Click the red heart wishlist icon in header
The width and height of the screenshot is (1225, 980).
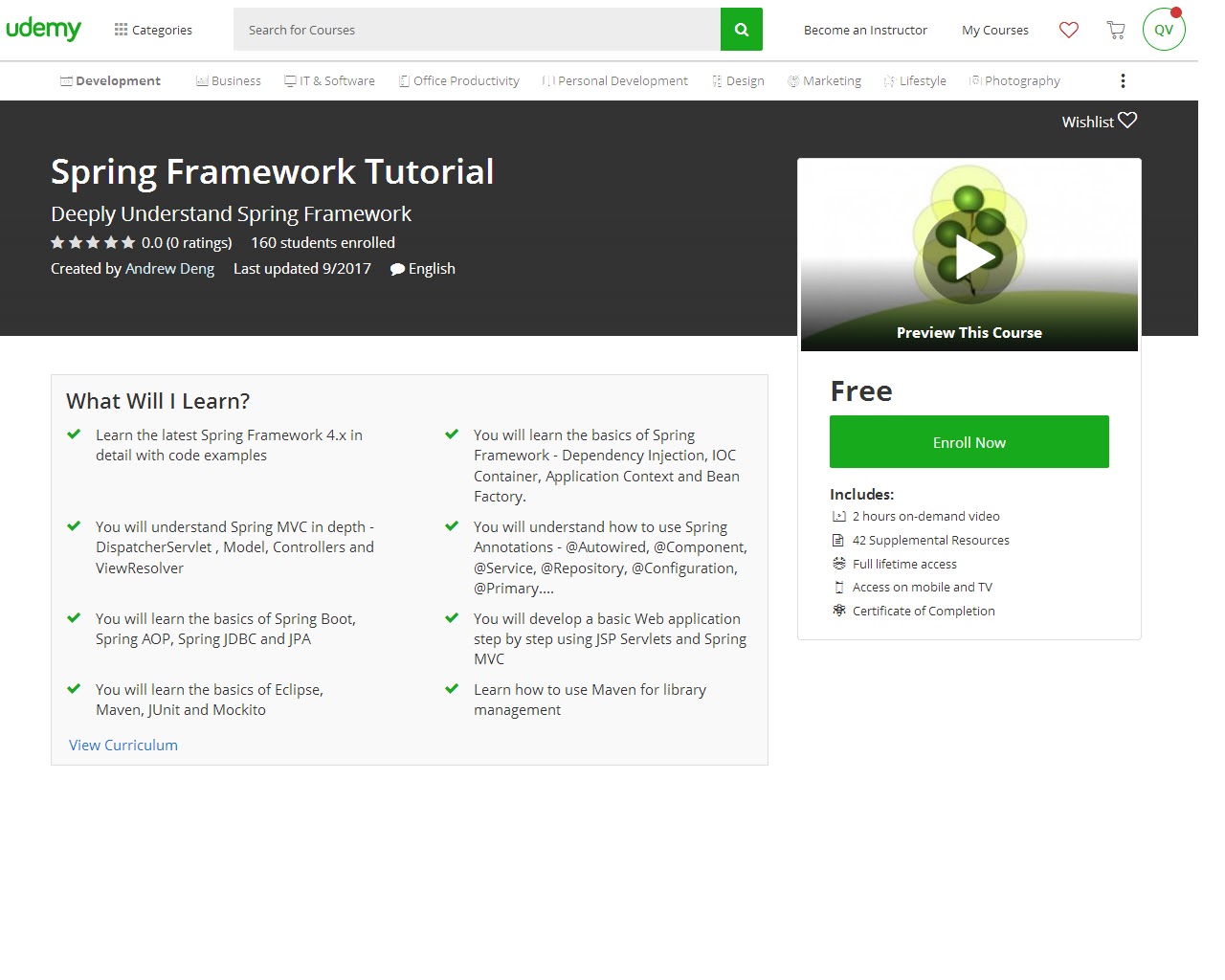click(x=1069, y=30)
